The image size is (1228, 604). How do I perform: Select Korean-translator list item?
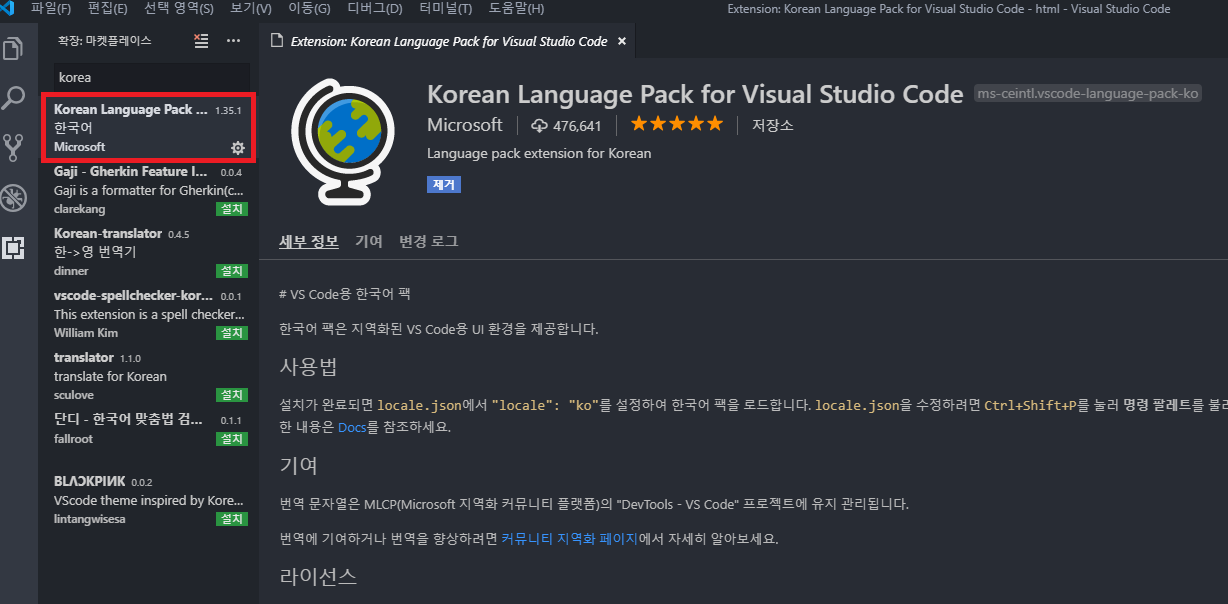148,252
